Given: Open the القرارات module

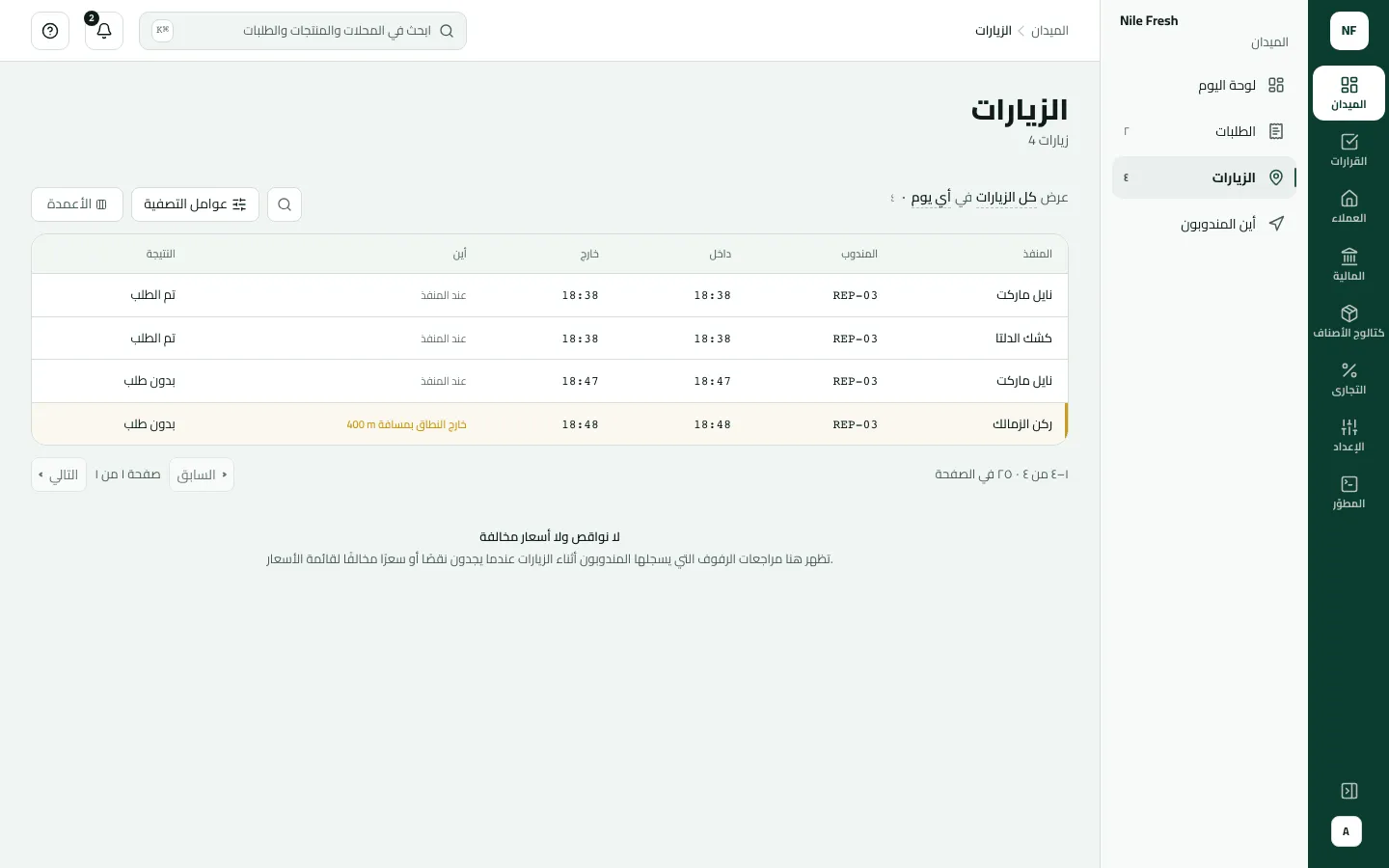Looking at the screenshot, I should (1348, 150).
